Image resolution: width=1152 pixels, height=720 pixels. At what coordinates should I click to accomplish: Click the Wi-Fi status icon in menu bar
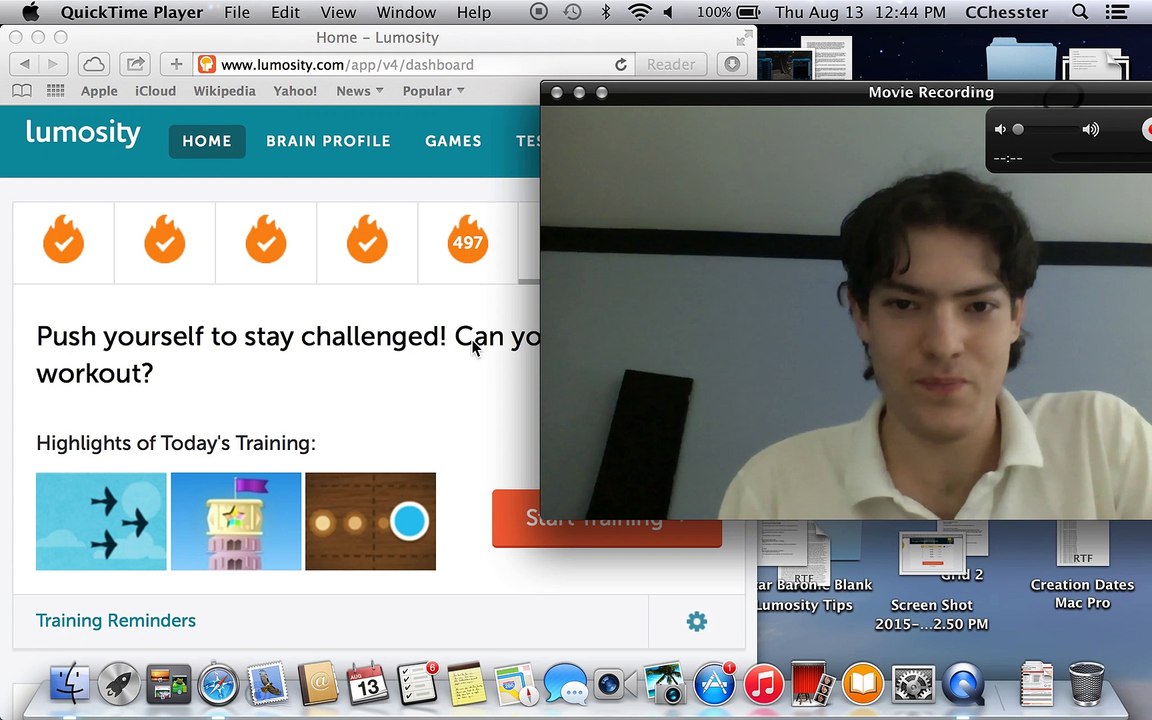click(x=640, y=12)
